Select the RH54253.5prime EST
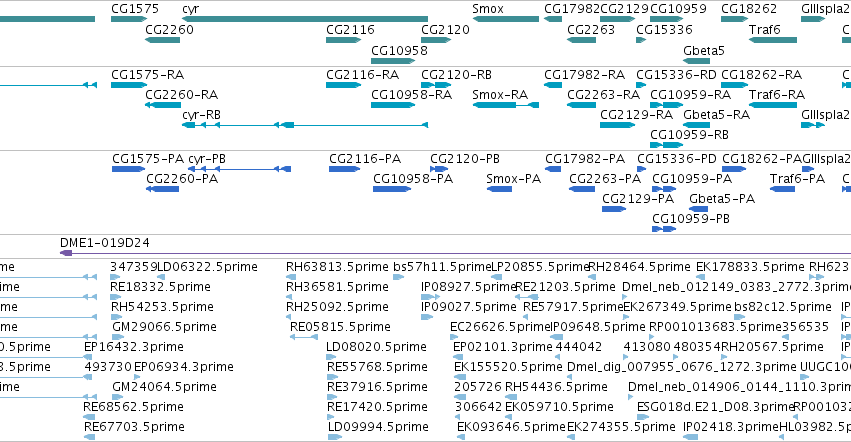Image resolution: width=851 pixels, height=442 pixels. (x=117, y=317)
